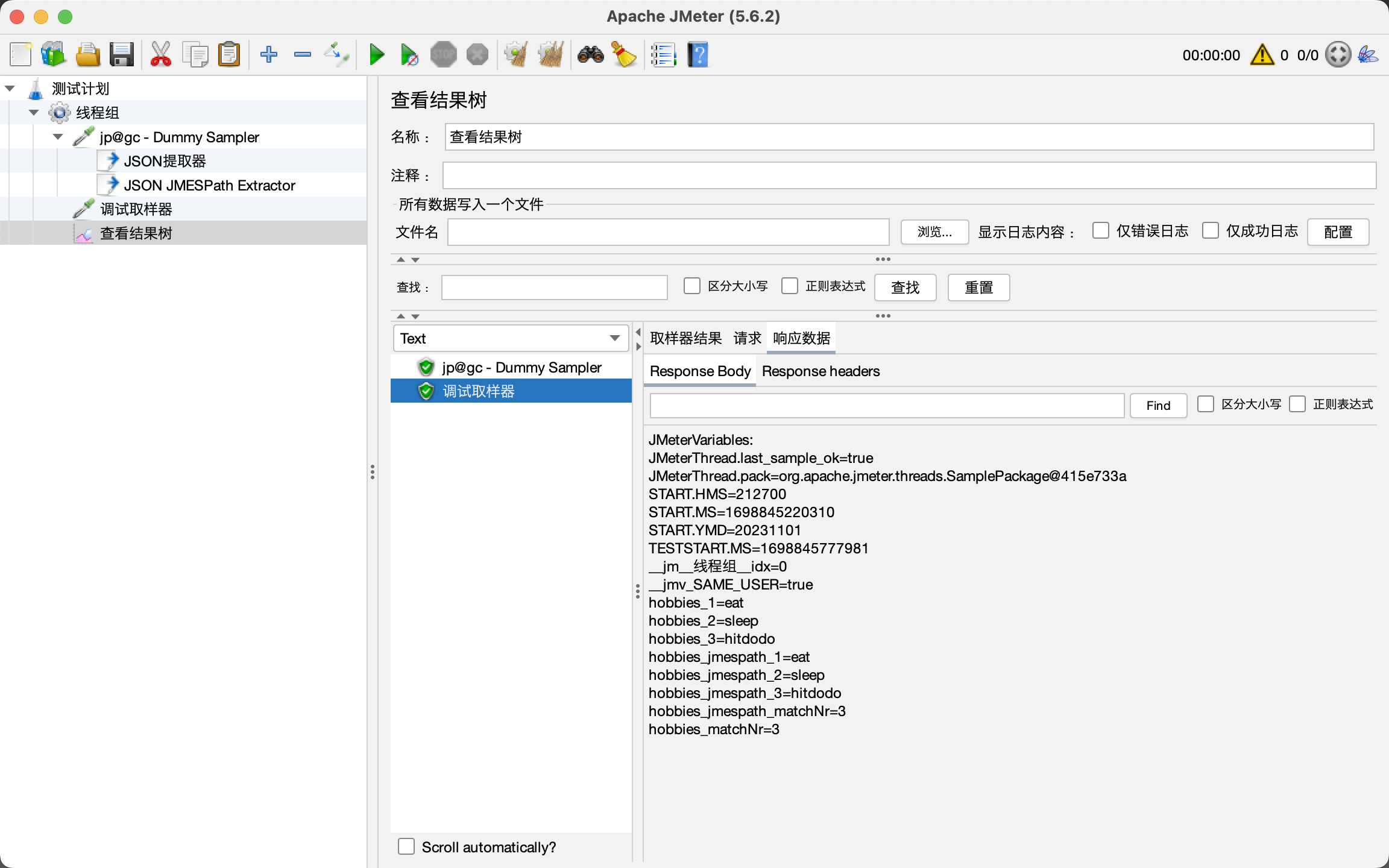Click the Cut scissors icon

click(160, 55)
